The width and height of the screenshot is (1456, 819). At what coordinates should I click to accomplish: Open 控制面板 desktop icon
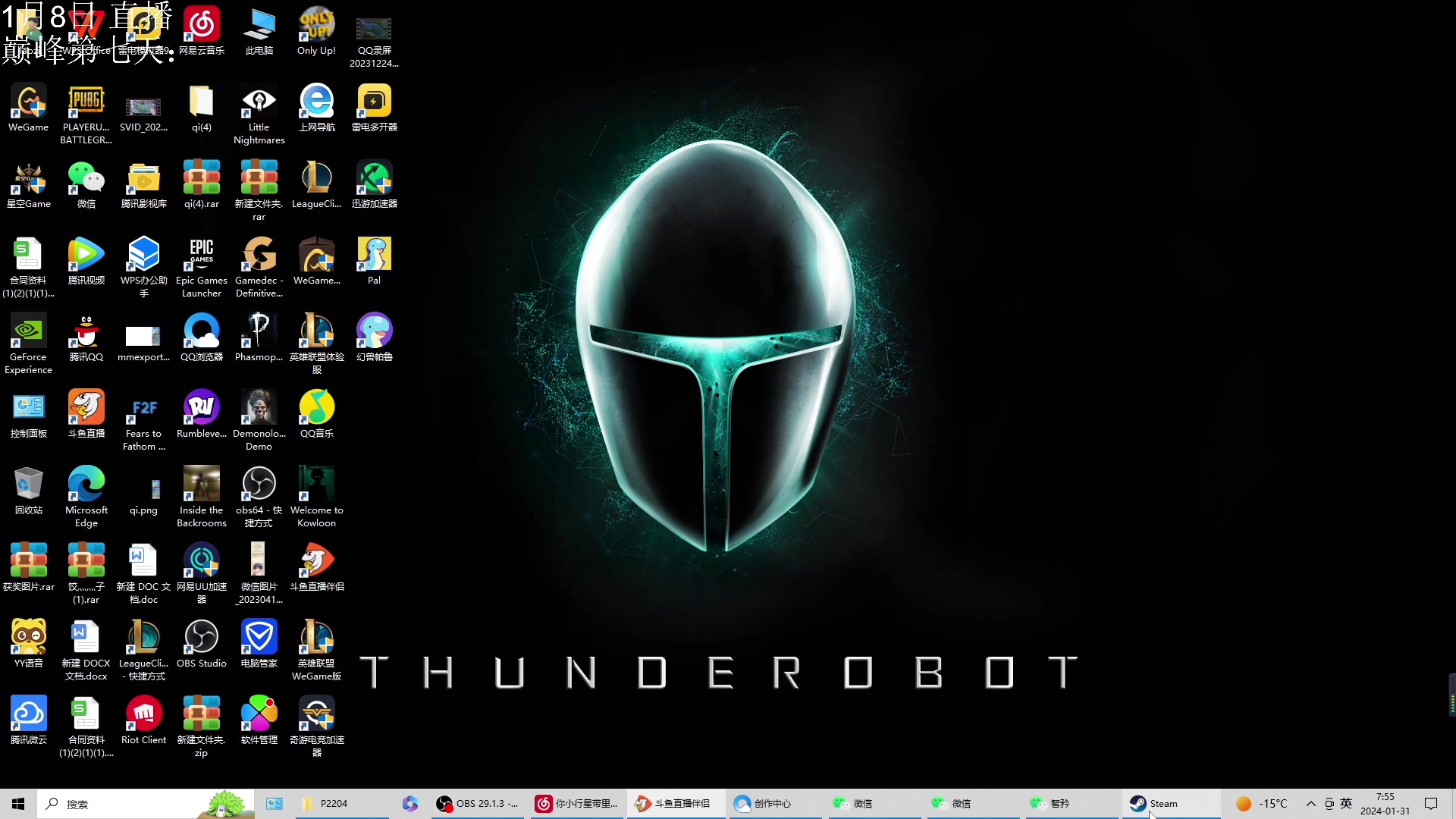coord(29,415)
